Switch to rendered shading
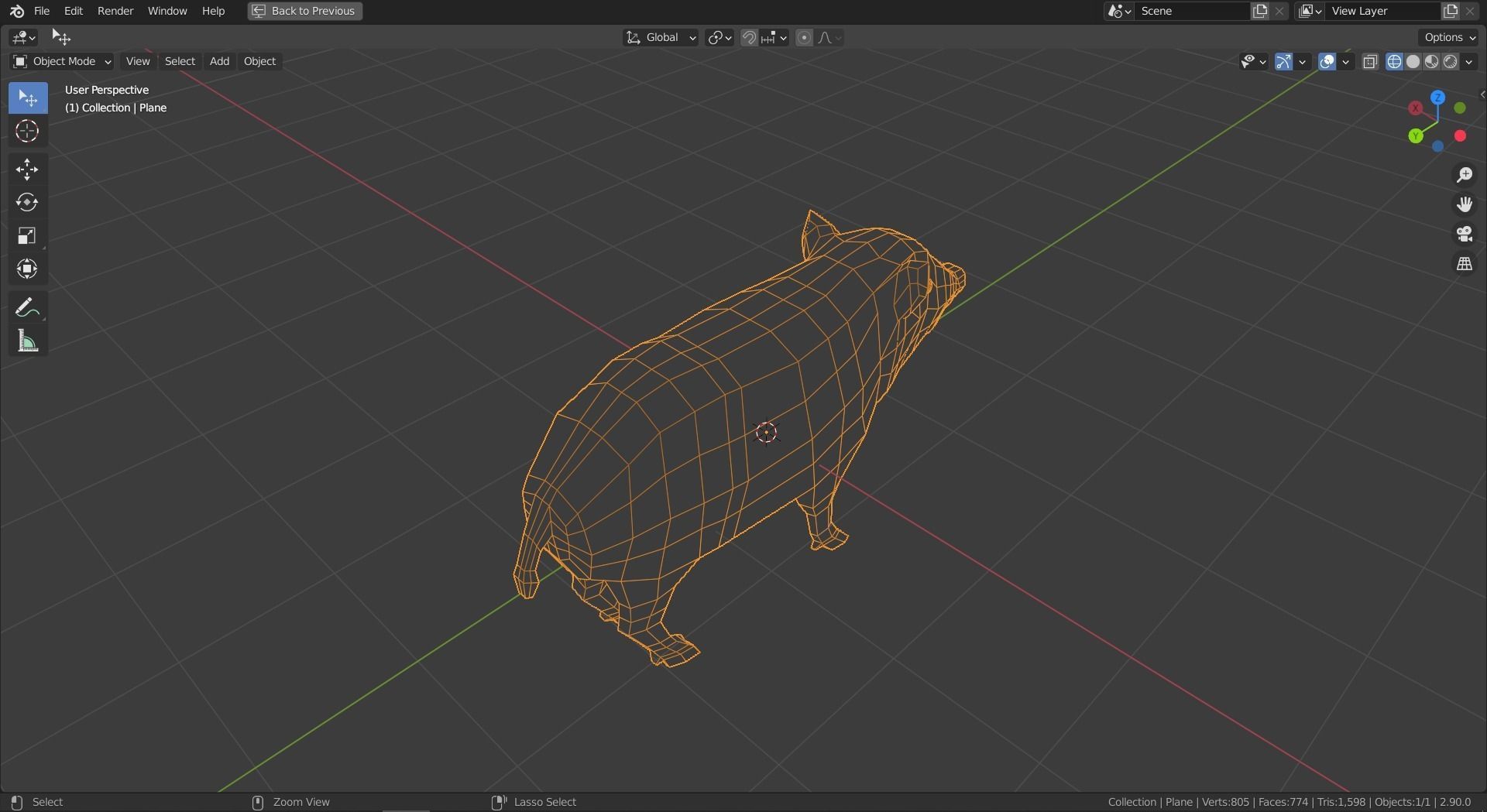Viewport: 1487px width, 812px height. 1451,62
